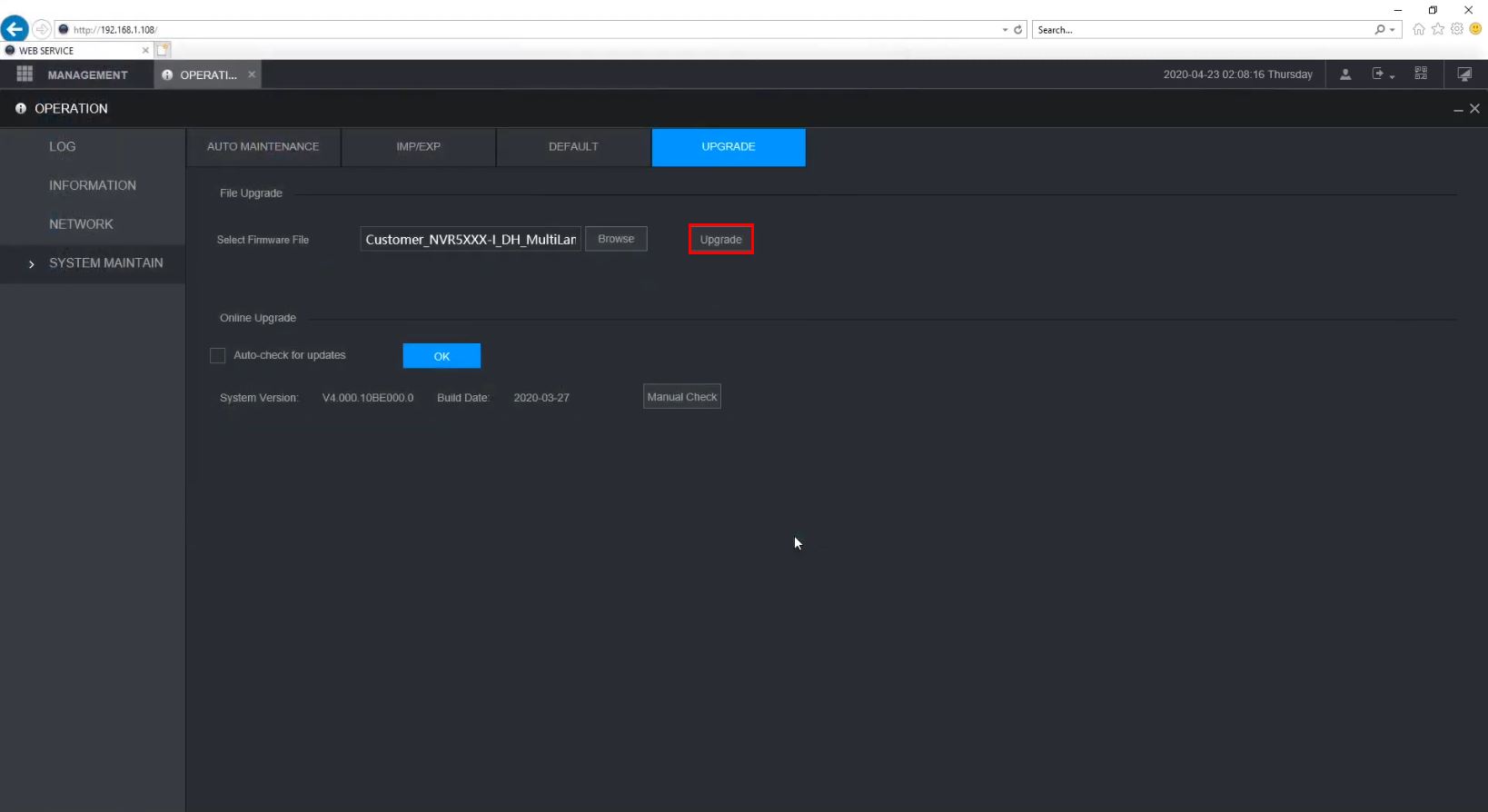Open the browser Home icon
The width and height of the screenshot is (1488, 812).
click(x=1419, y=29)
